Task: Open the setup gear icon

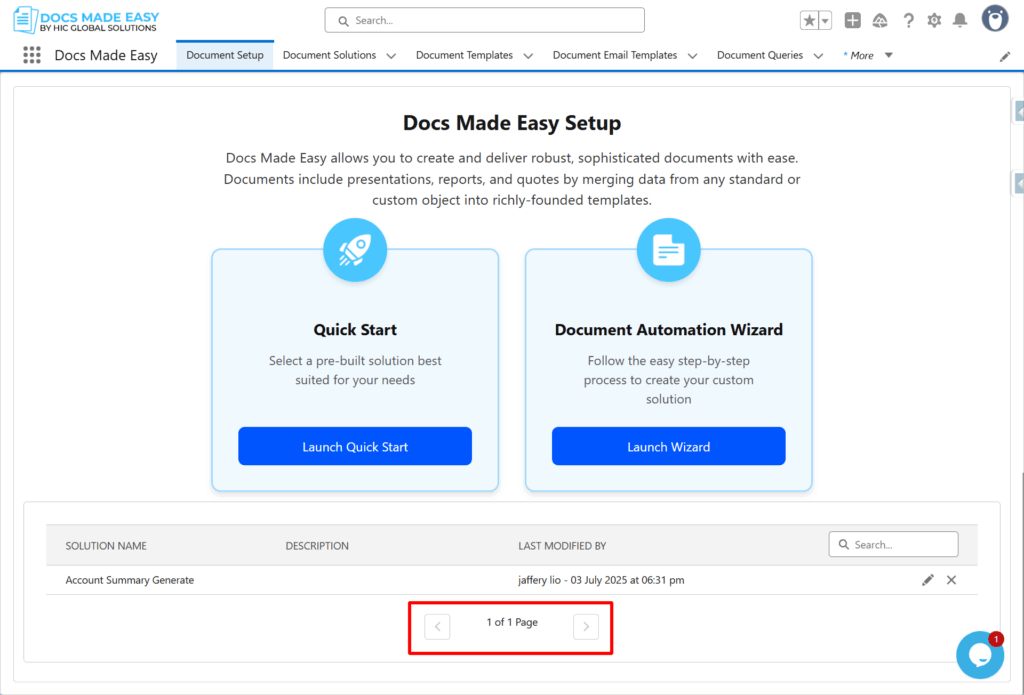Action: tap(934, 20)
